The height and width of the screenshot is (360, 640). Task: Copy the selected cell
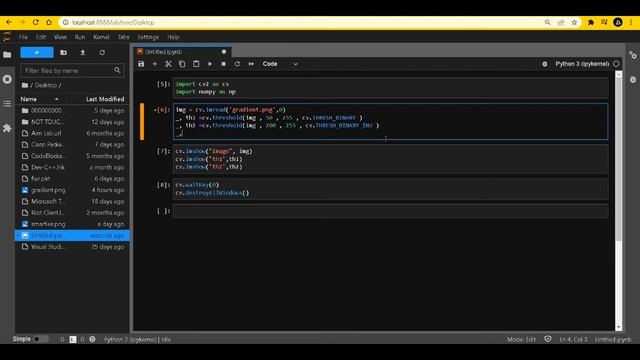click(182, 64)
